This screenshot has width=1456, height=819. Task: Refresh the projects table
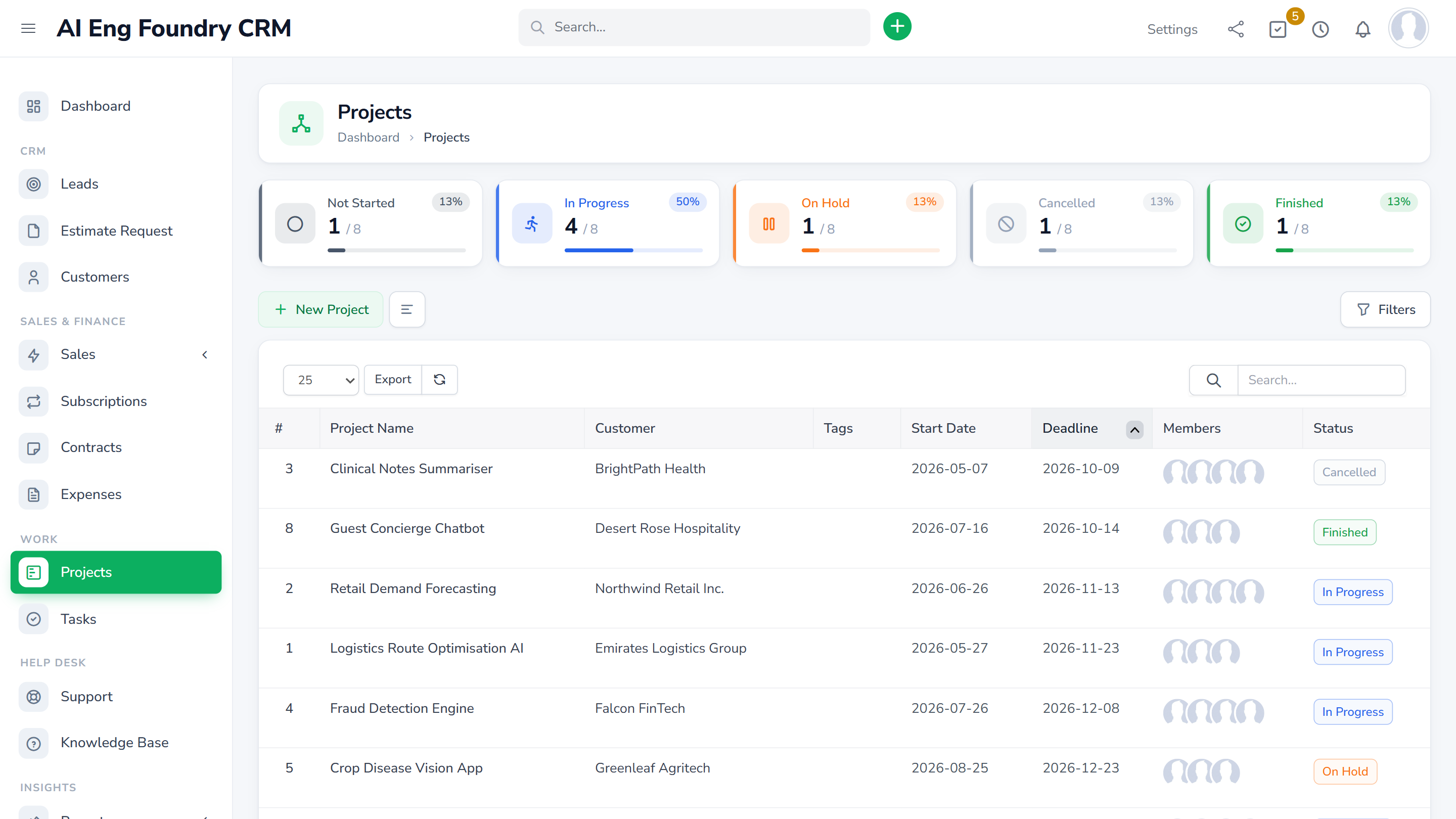(x=440, y=379)
